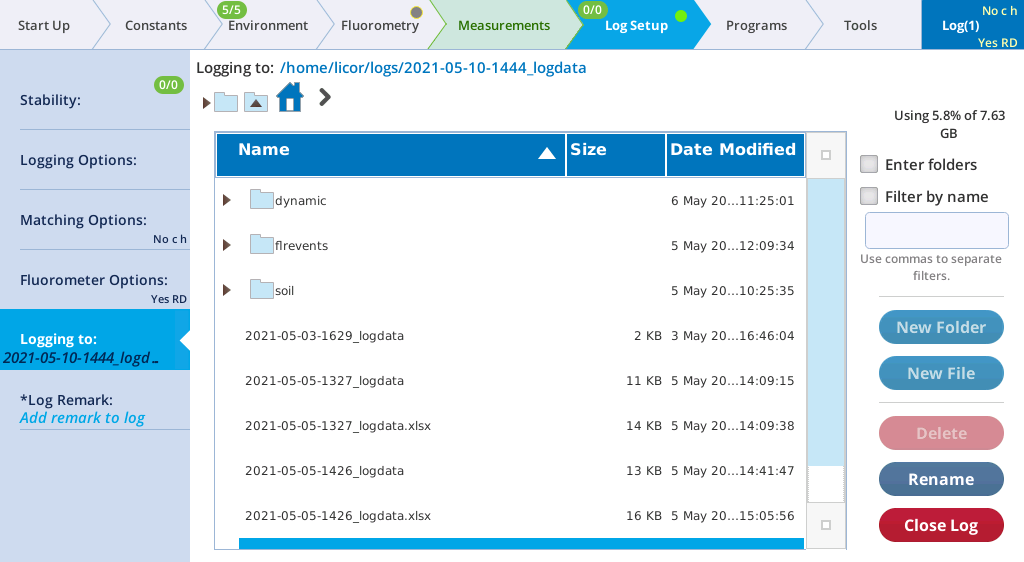Tick the checkbox in table header corner
Screen dimensions: 1024x562
click(825, 155)
